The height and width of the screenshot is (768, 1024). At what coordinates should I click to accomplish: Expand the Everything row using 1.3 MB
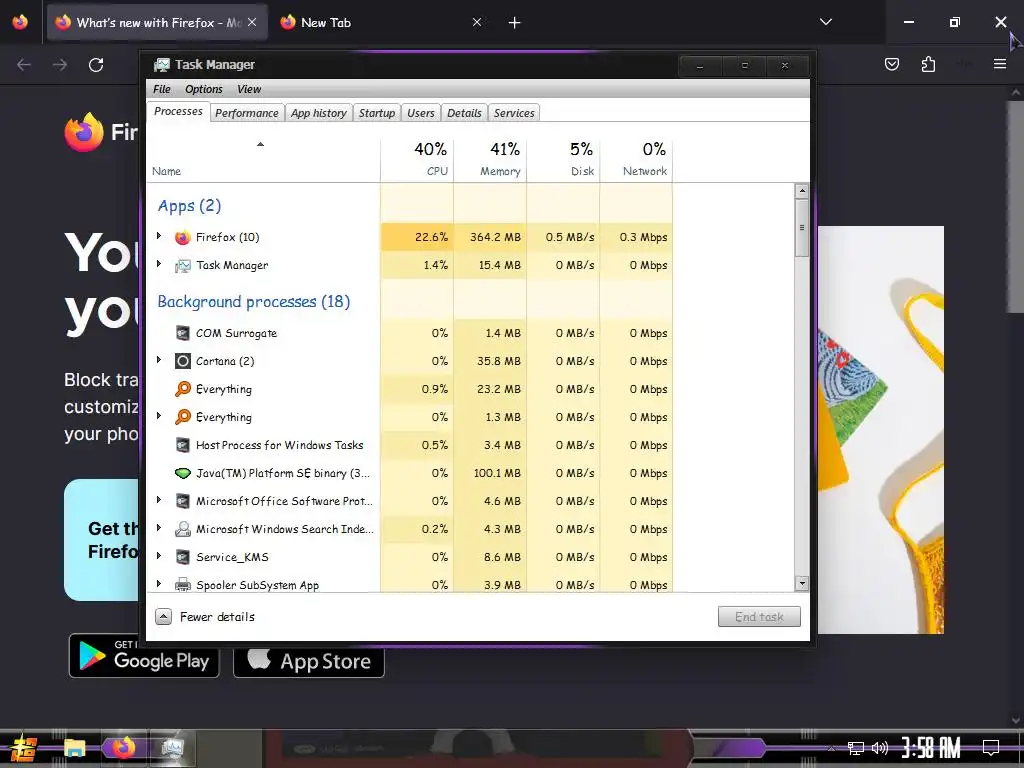[159, 416]
